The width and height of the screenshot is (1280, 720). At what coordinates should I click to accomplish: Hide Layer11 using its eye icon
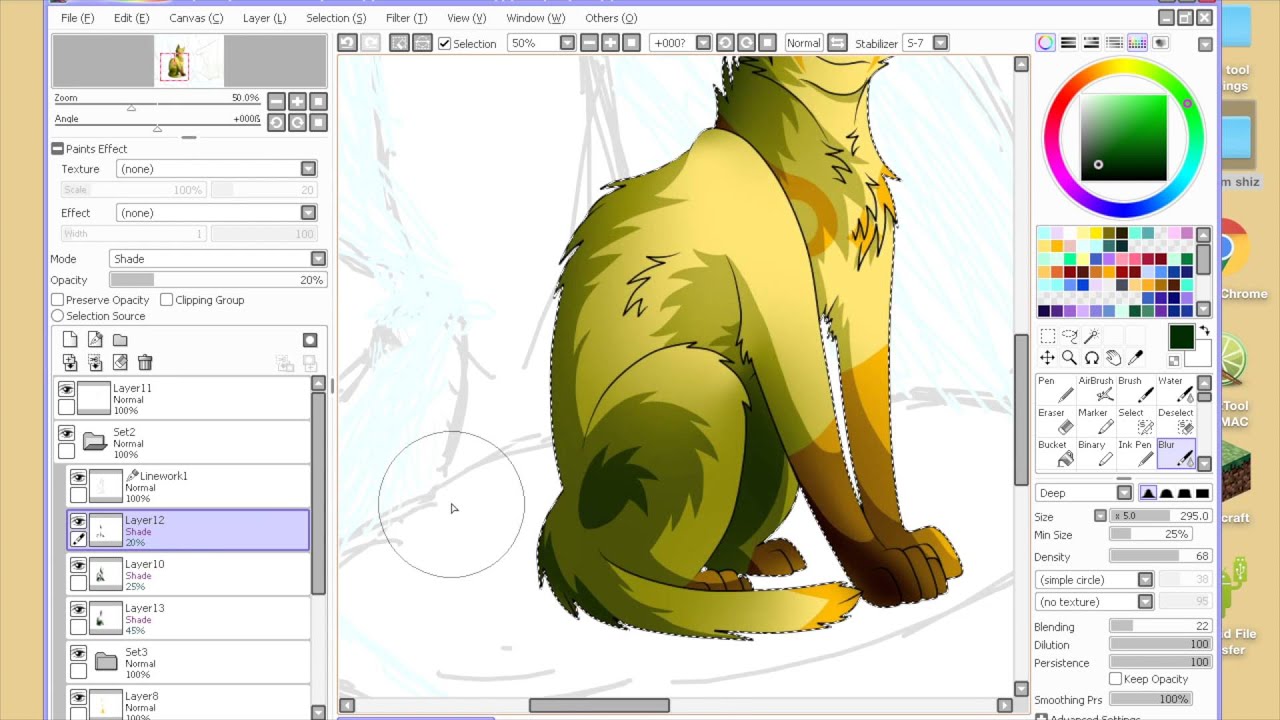click(66, 390)
